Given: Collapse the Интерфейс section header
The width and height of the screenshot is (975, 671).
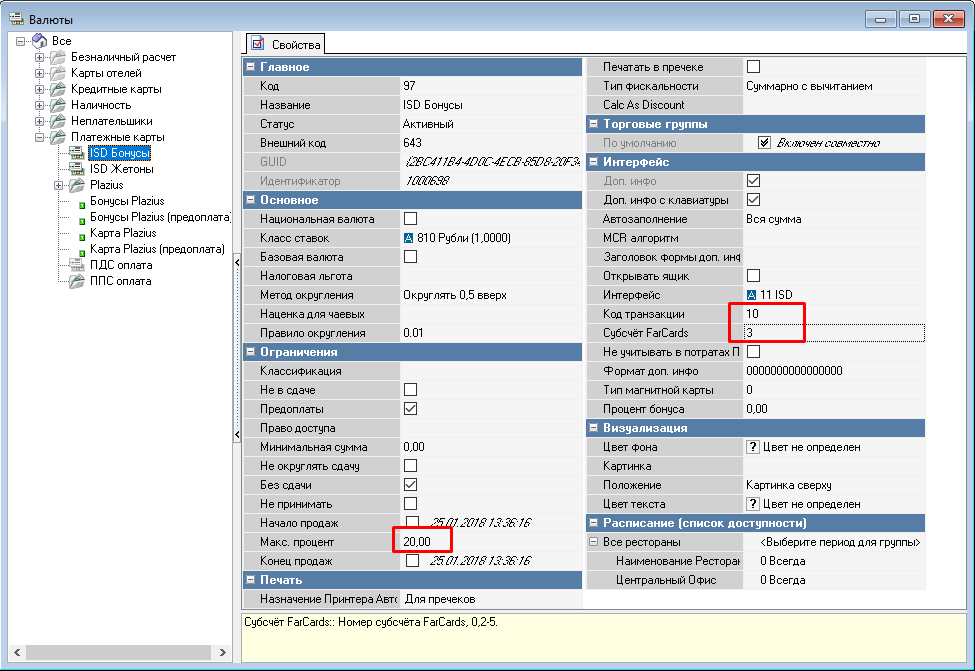Looking at the screenshot, I should [x=595, y=162].
